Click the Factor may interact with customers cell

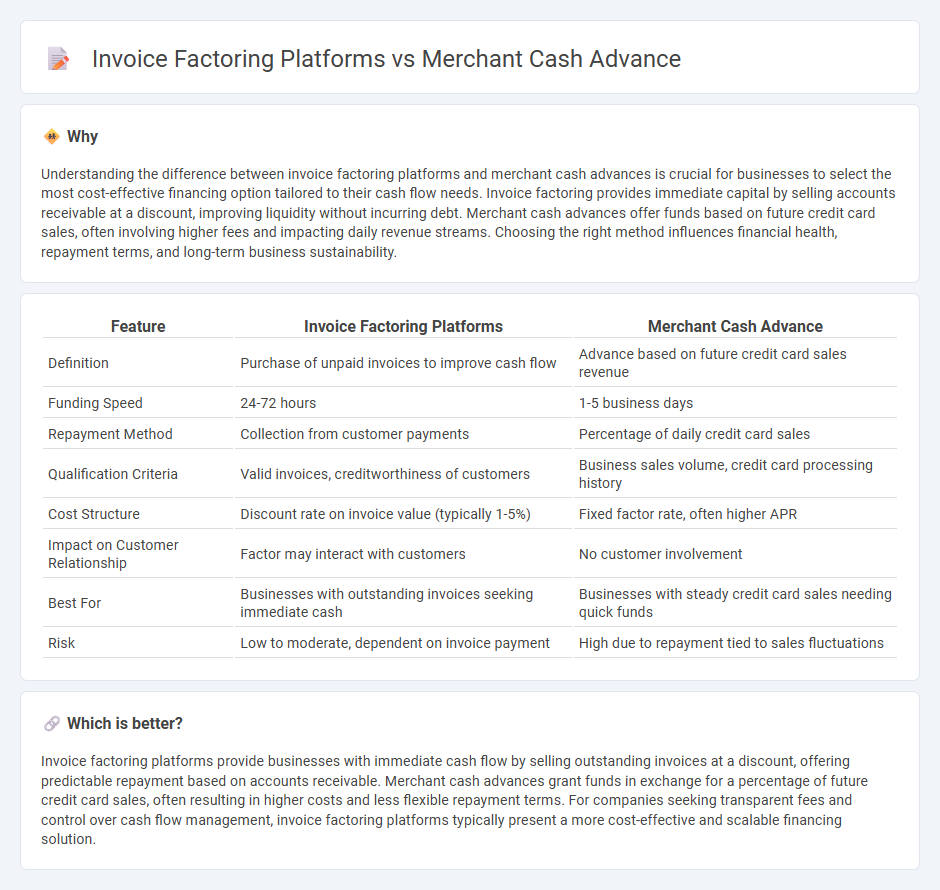(403, 554)
